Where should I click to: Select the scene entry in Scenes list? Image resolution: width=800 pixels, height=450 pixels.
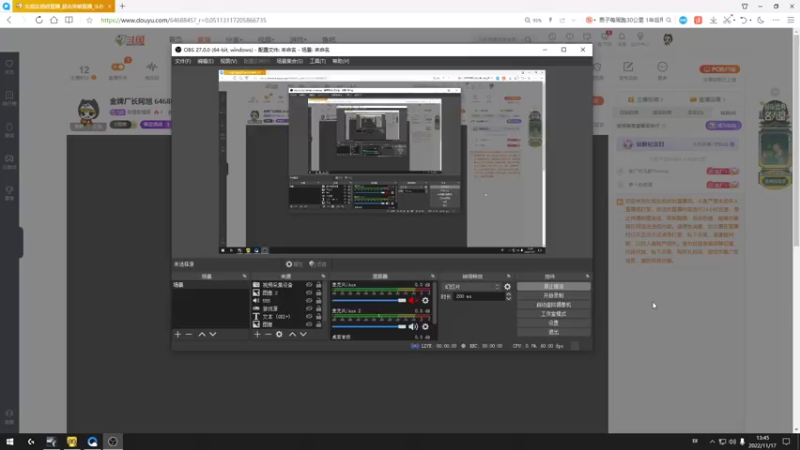(x=210, y=285)
